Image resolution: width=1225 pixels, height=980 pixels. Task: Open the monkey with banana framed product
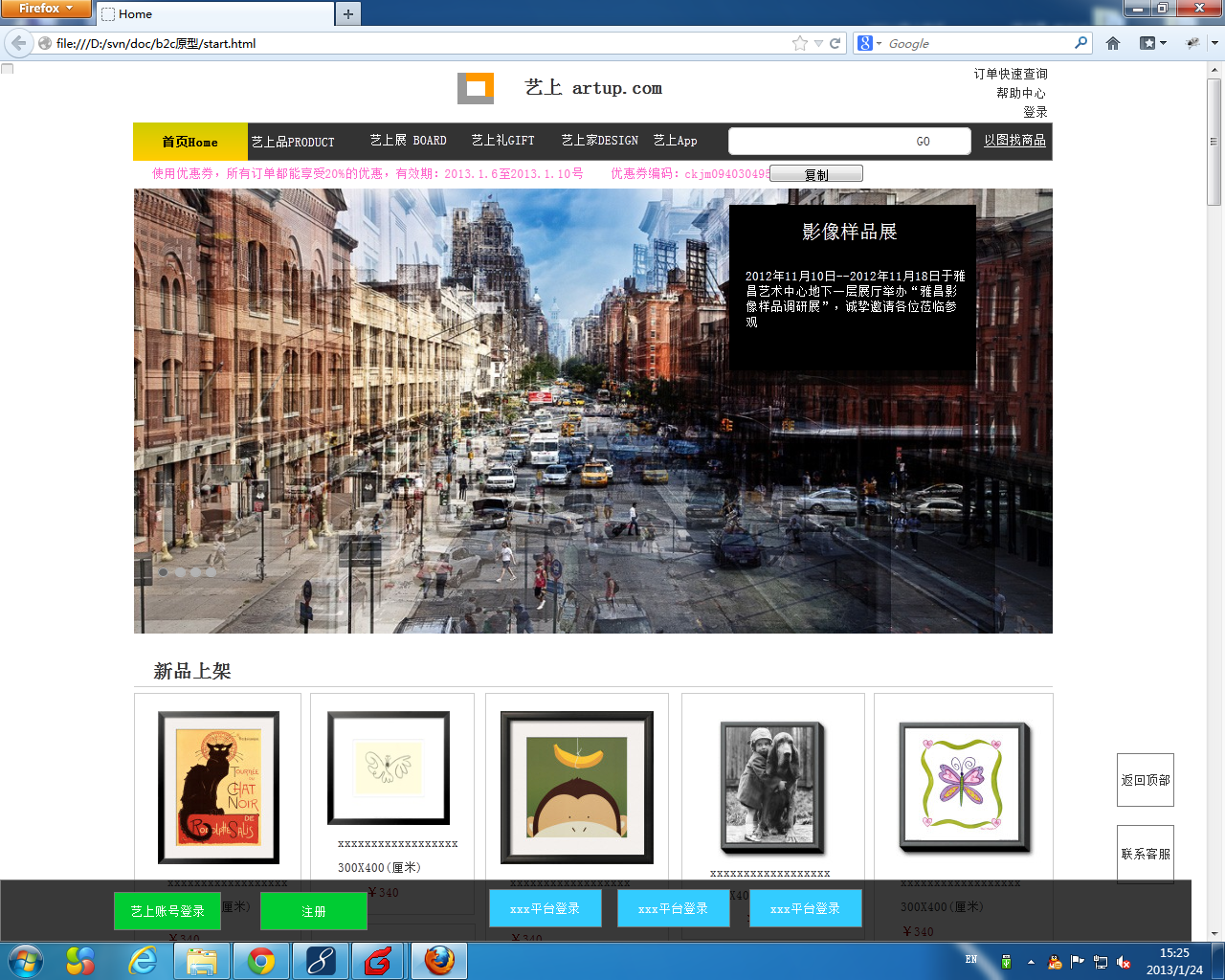coord(577,788)
